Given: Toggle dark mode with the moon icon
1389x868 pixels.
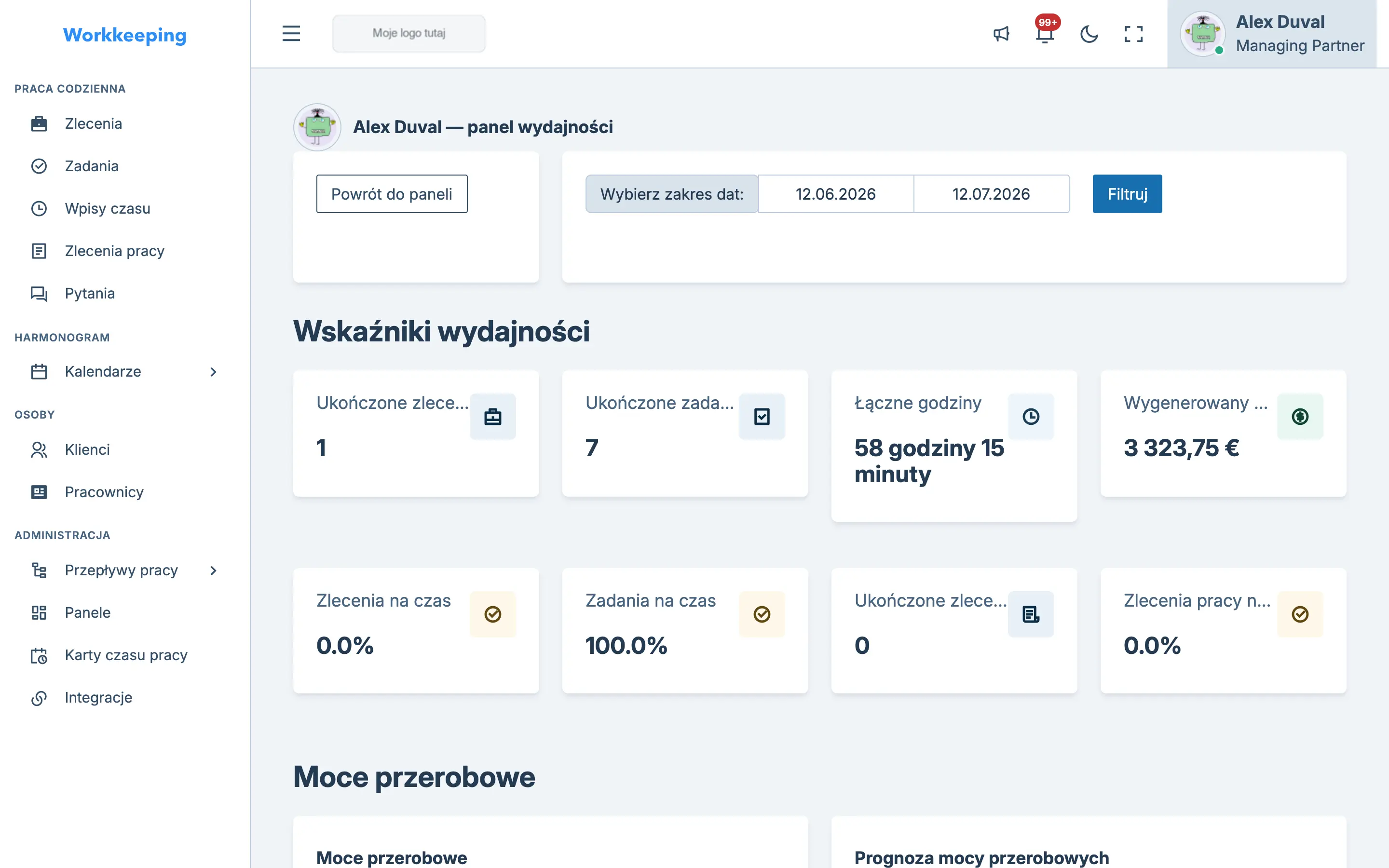Looking at the screenshot, I should (1089, 34).
